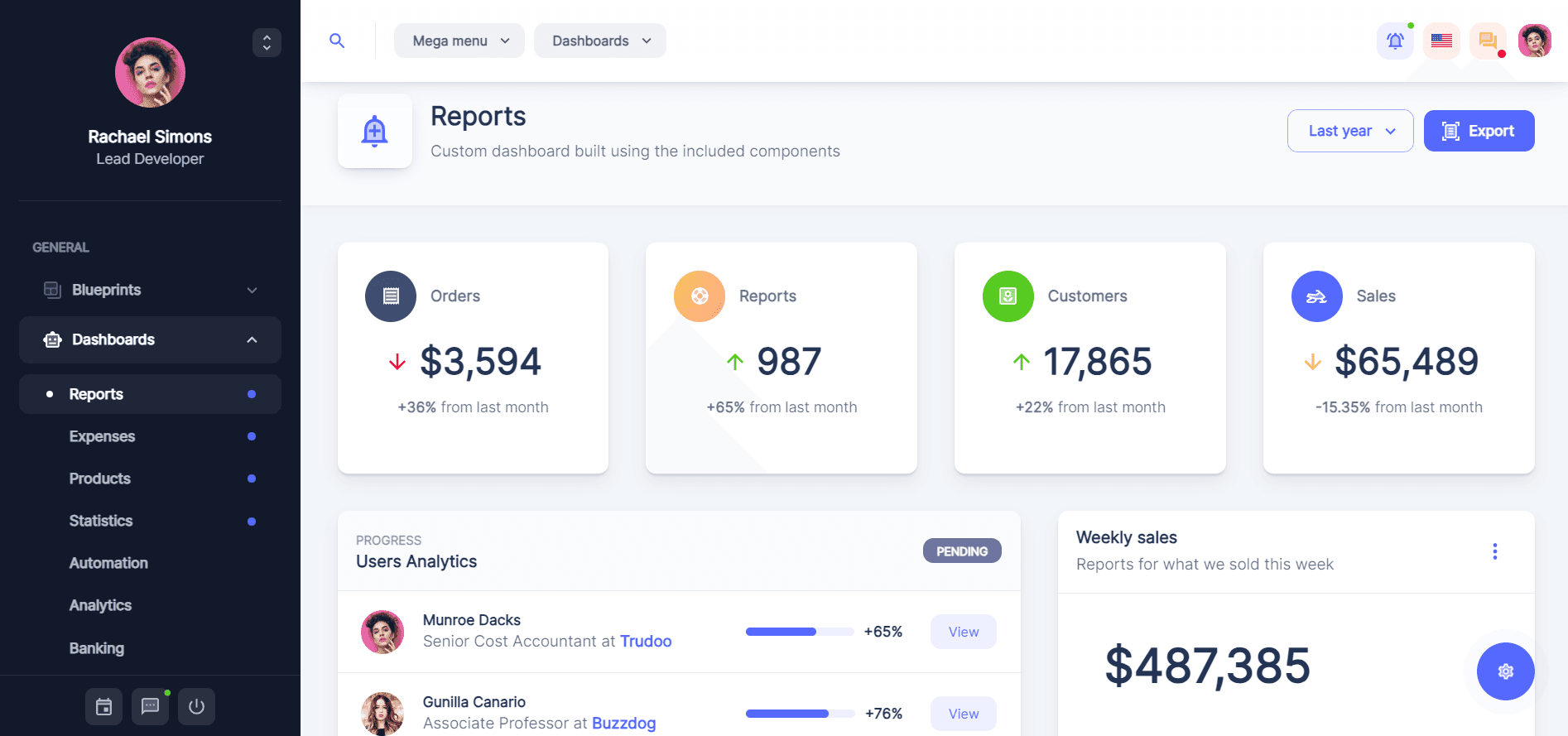Click the US flag language icon
The height and width of the screenshot is (736, 1568).
(x=1441, y=41)
